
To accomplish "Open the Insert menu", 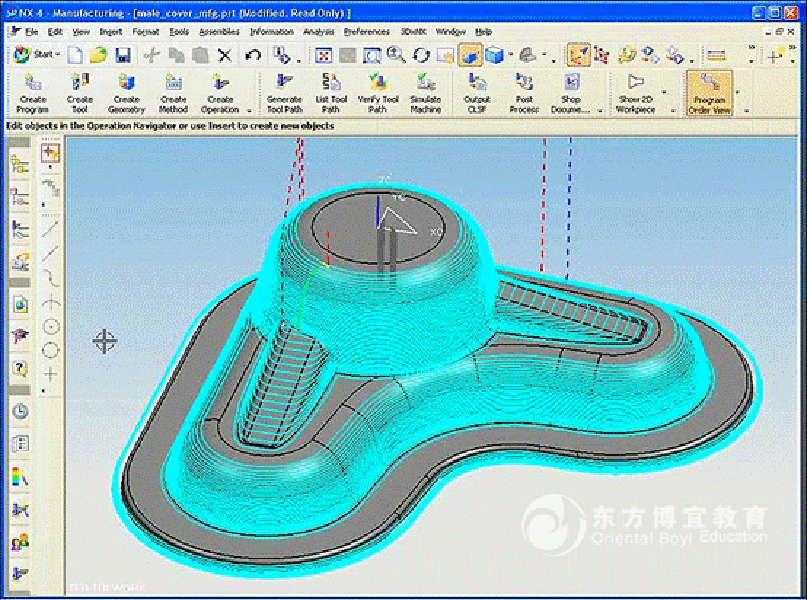I will (x=111, y=32).
